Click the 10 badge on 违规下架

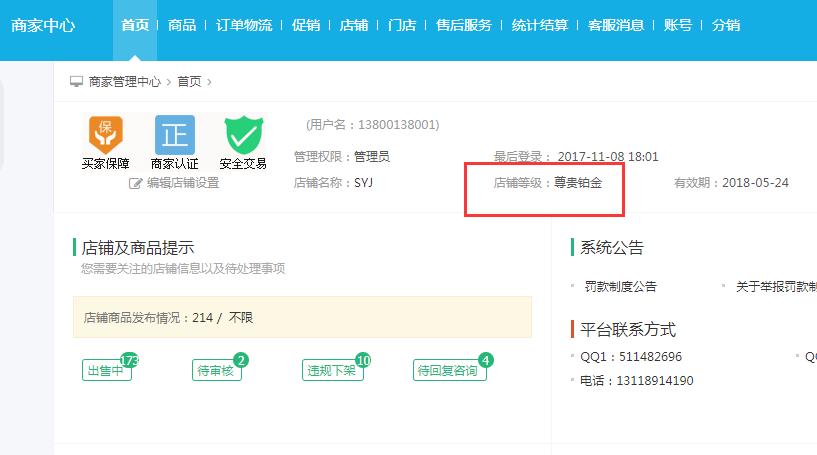[x=363, y=360]
